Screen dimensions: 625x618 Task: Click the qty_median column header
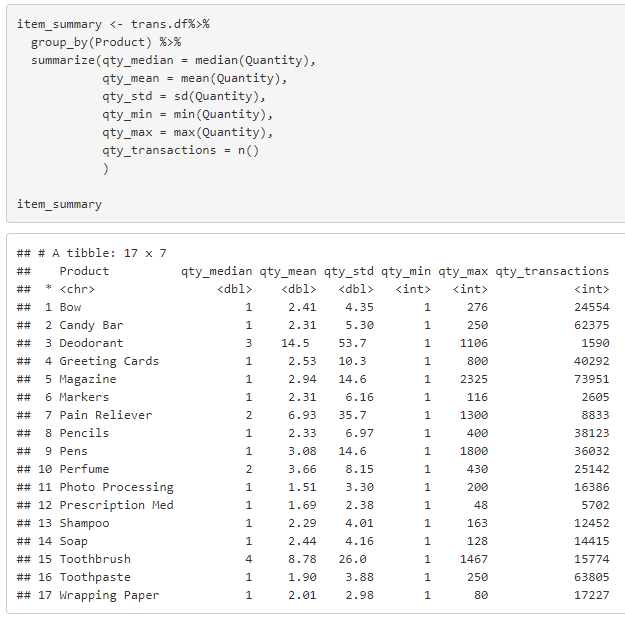pos(216,271)
